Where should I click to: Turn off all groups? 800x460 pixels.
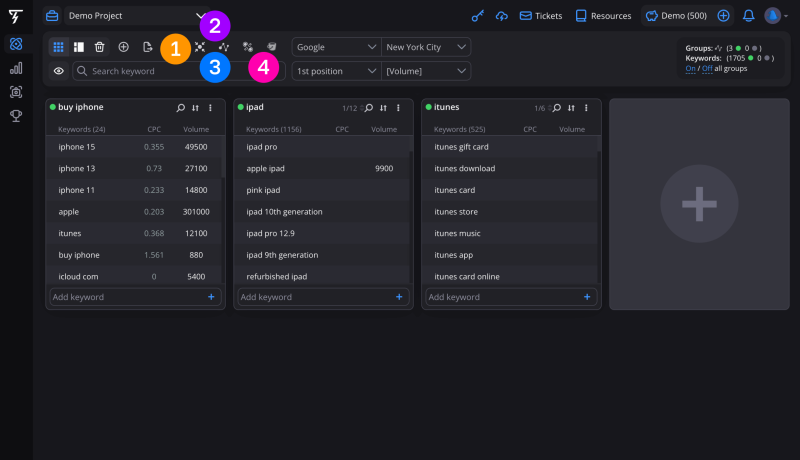click(706, 67)
